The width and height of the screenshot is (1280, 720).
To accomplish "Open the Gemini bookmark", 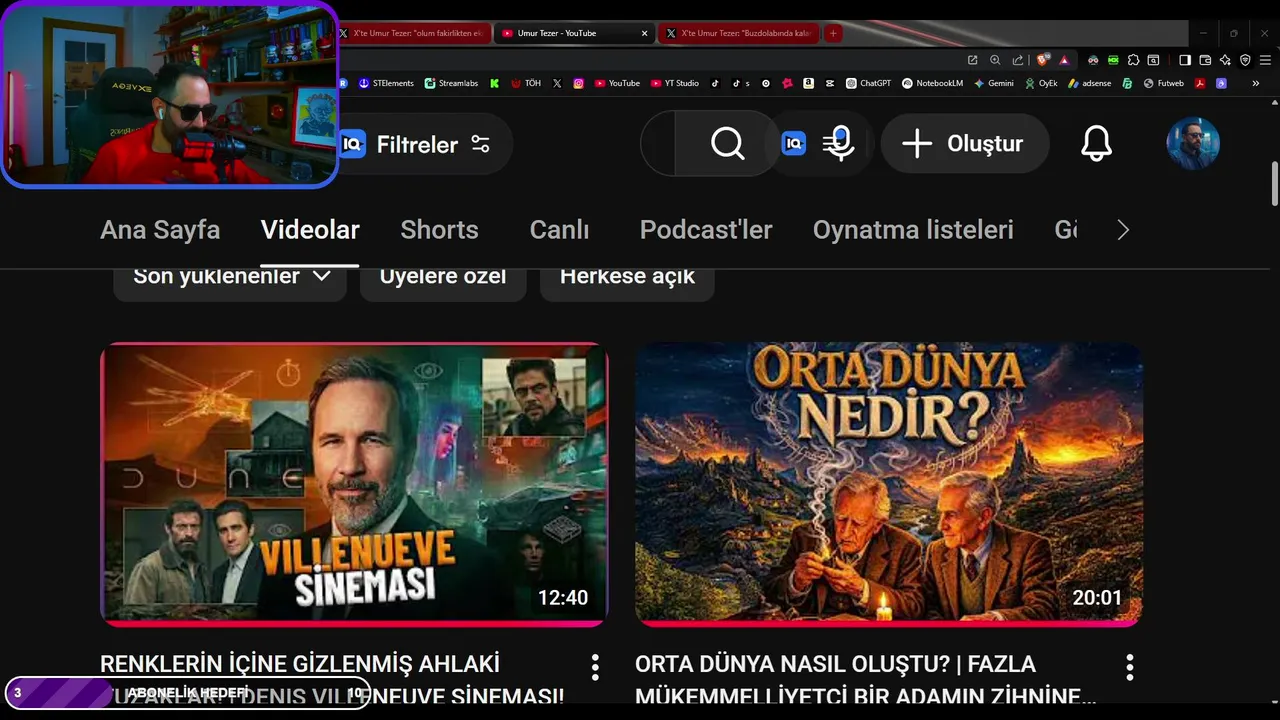I will pos(993,83).
